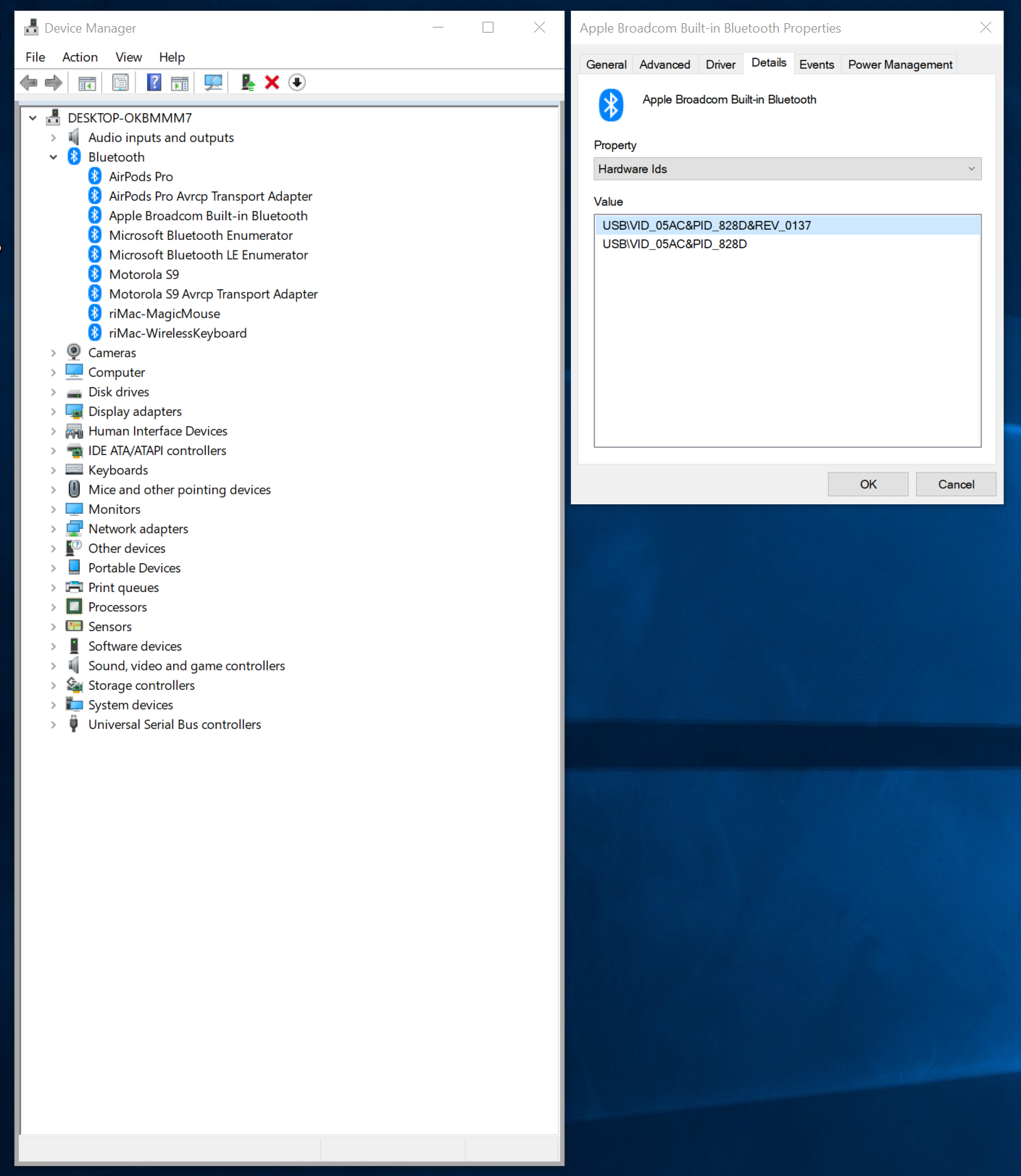Select Microsoft Bluetooth LE Enumerator

209,254
